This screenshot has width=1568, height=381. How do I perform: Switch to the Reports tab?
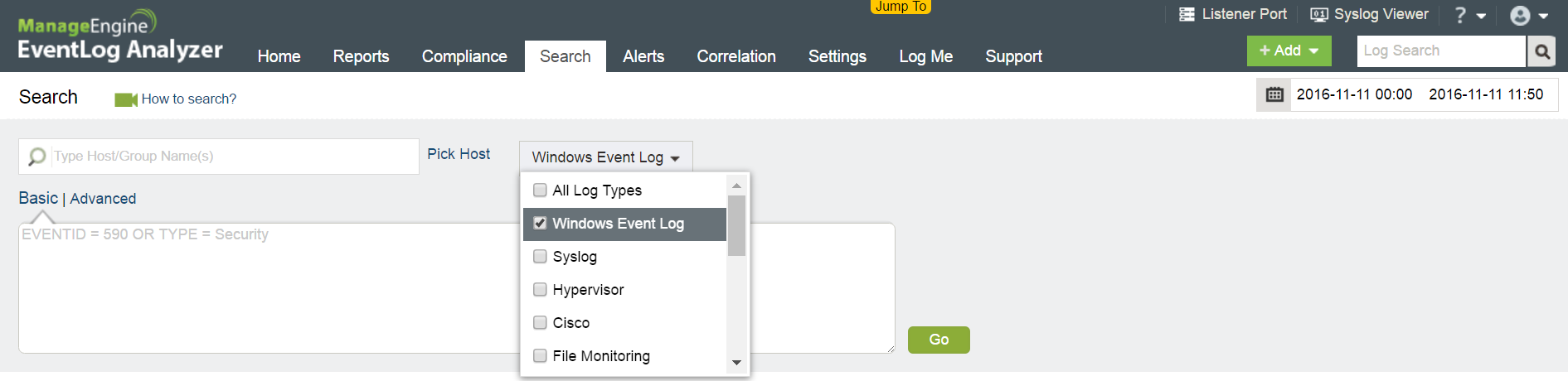tap(361, 56)
